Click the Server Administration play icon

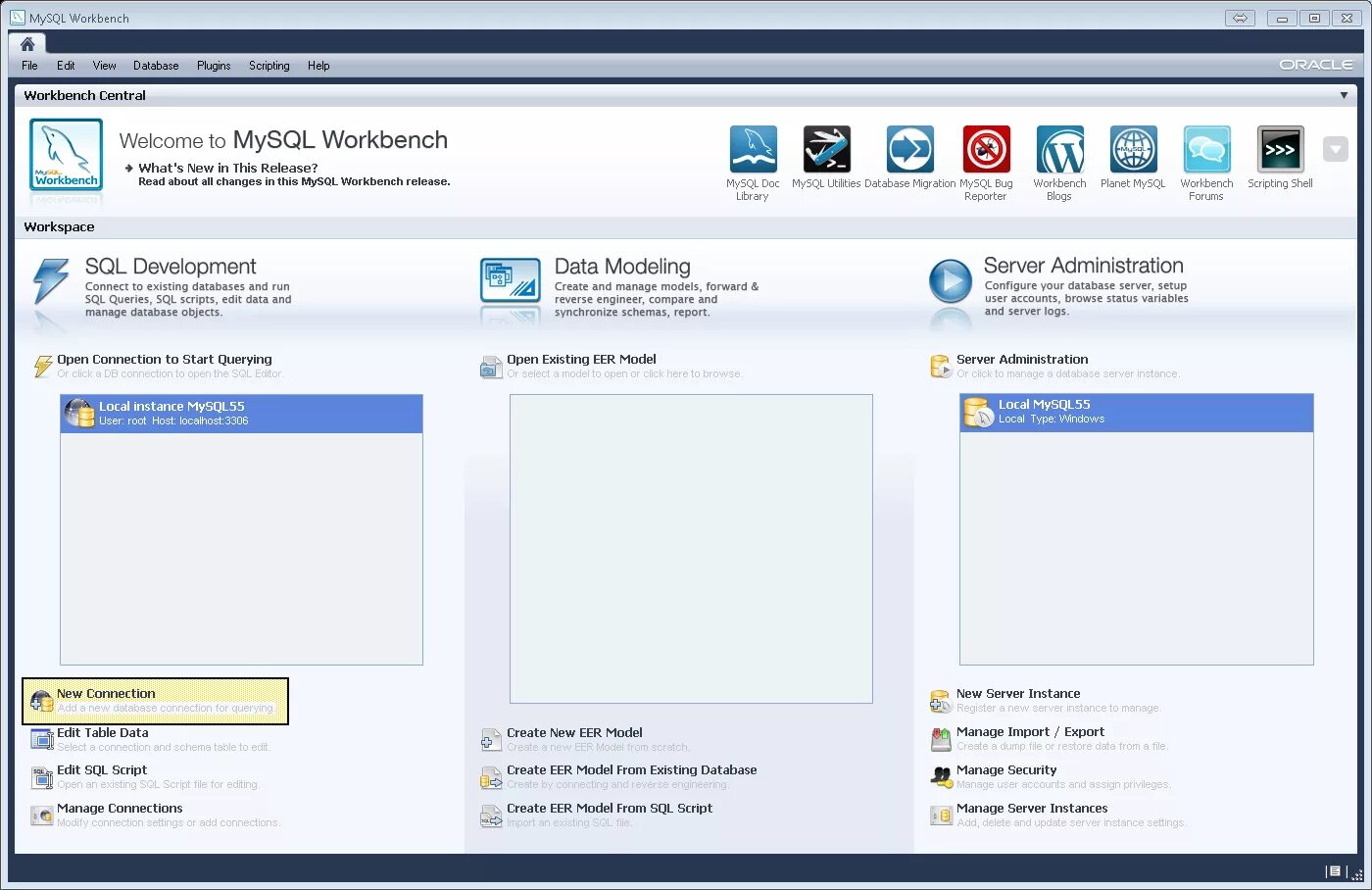950,281
